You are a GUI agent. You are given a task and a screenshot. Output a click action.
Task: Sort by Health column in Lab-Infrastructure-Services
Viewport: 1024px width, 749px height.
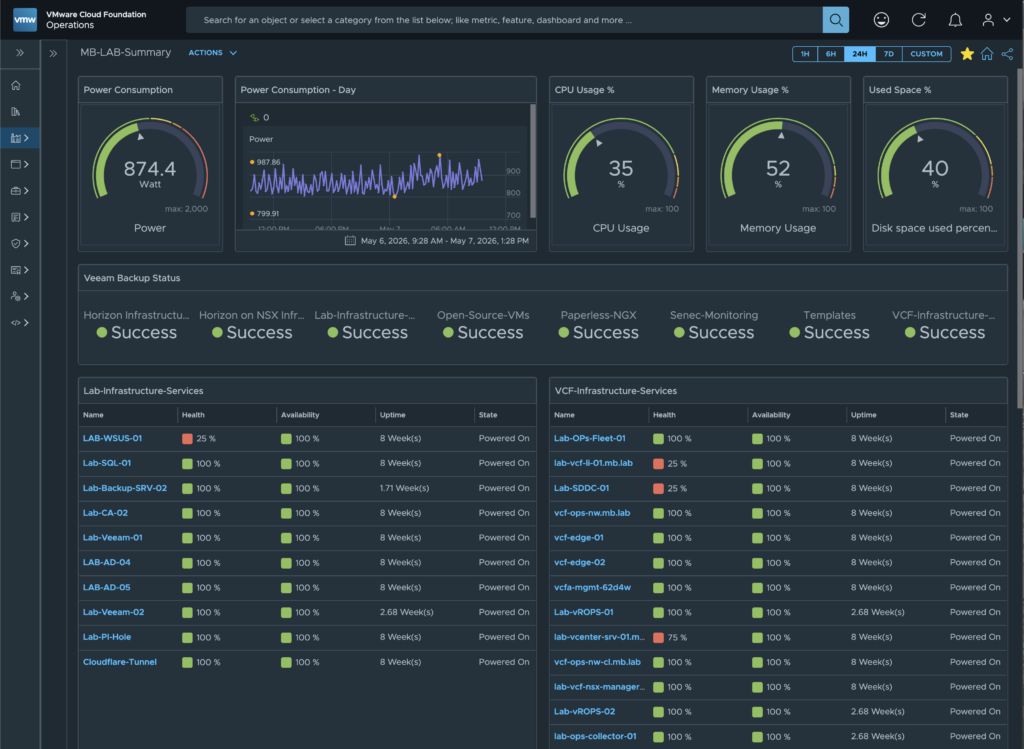tap(193, 415)
